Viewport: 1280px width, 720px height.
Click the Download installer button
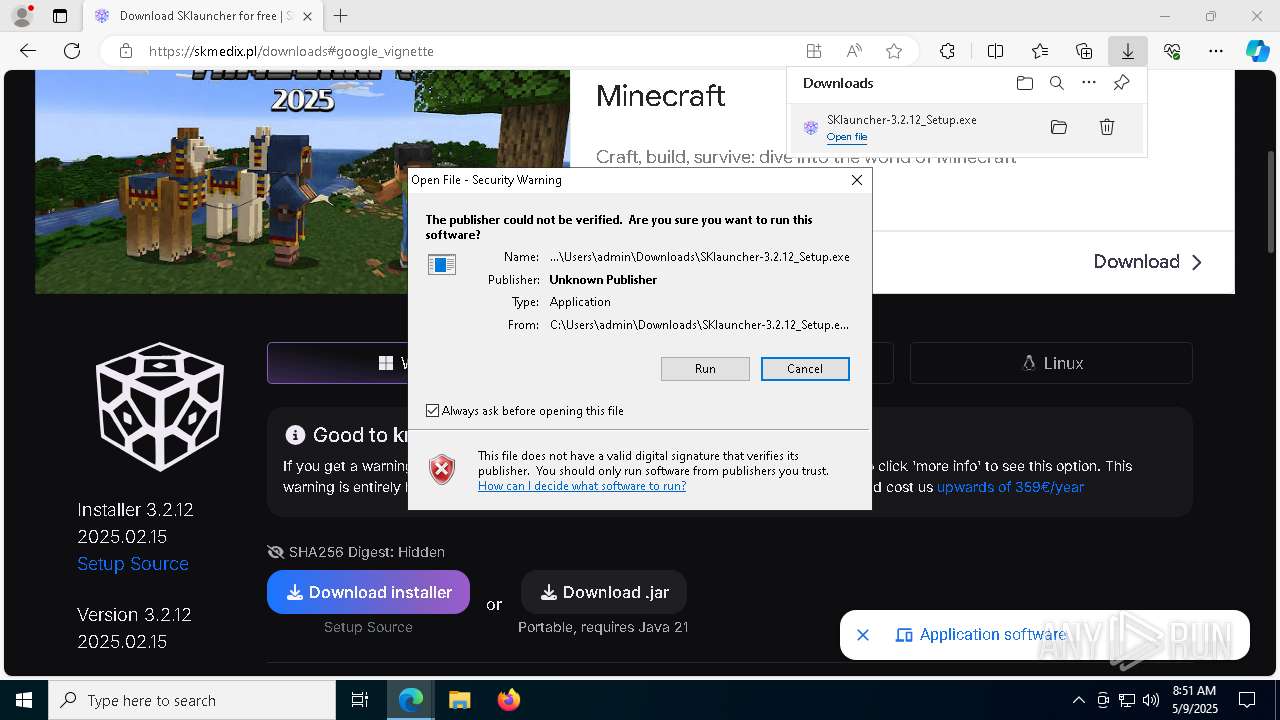[368, 592]
